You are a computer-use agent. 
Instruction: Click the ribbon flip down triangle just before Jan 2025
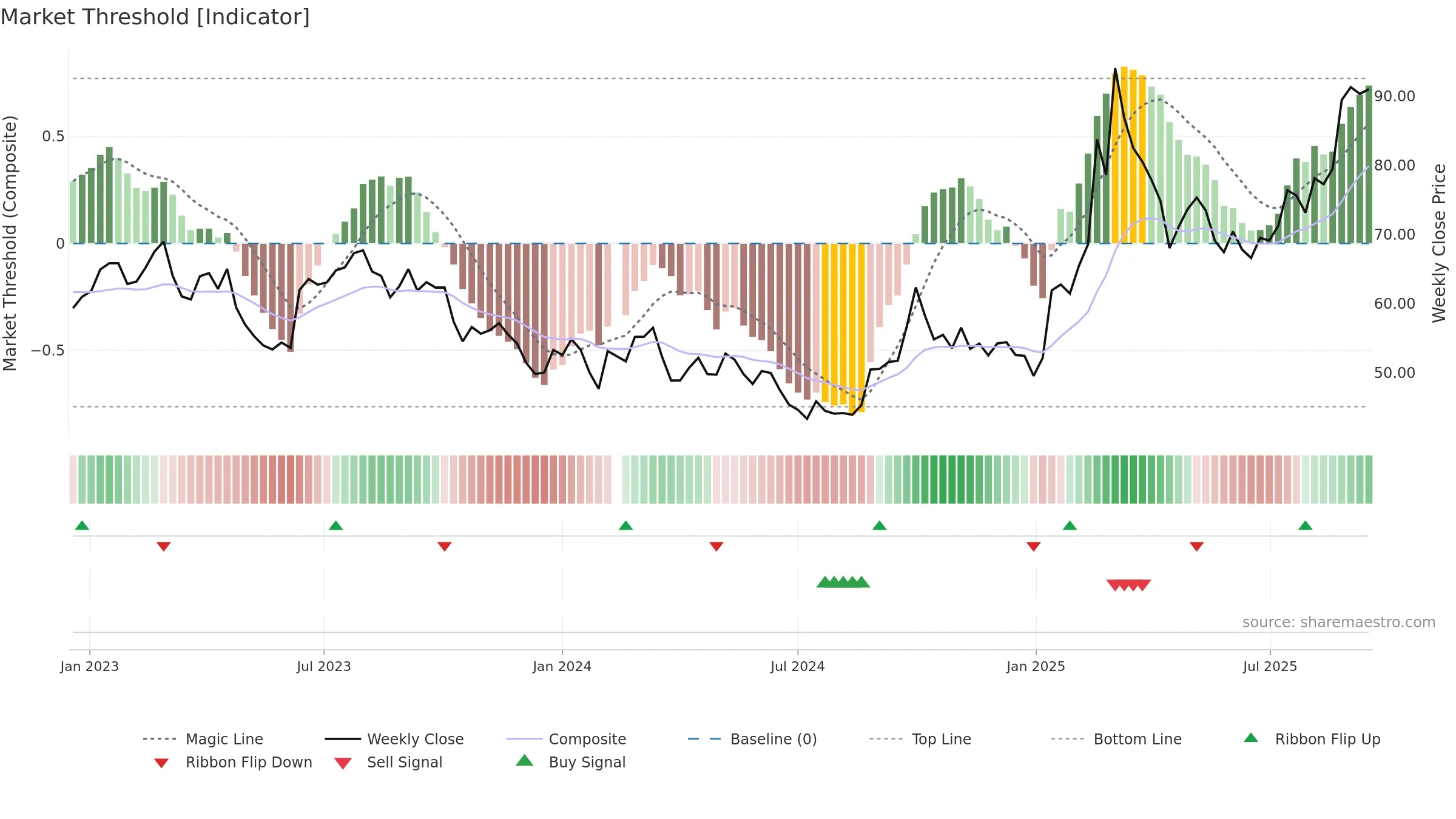[1033, 546]
